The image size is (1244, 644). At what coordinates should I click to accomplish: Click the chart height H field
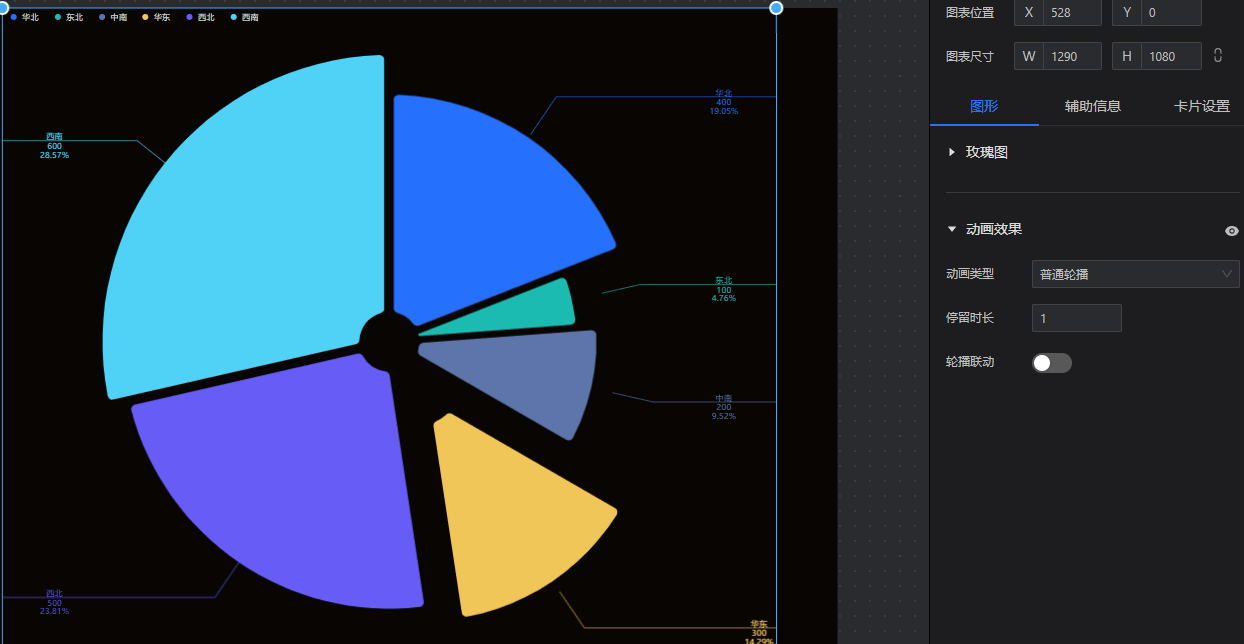point(1169,56)
